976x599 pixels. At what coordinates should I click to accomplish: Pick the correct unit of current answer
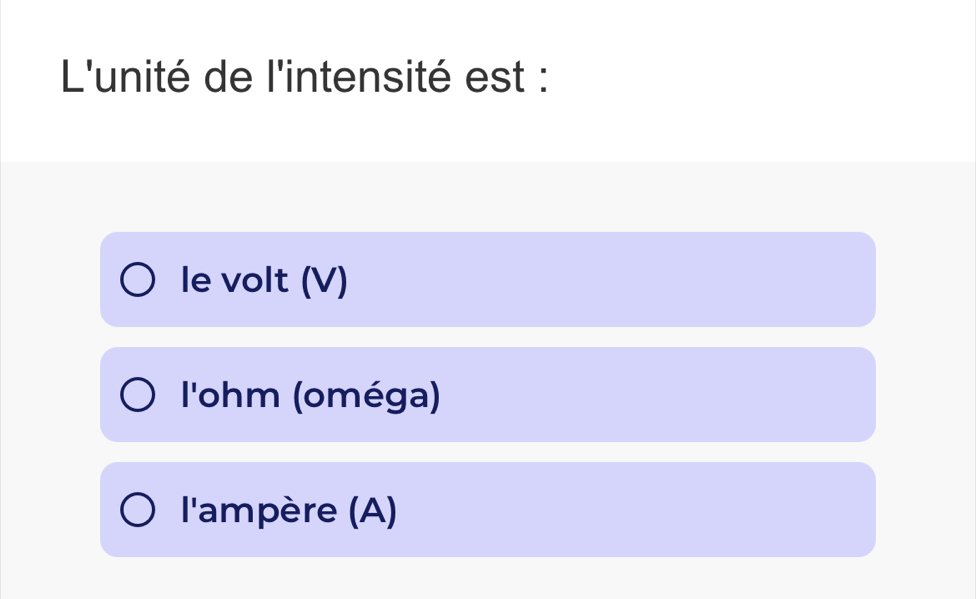487,510
